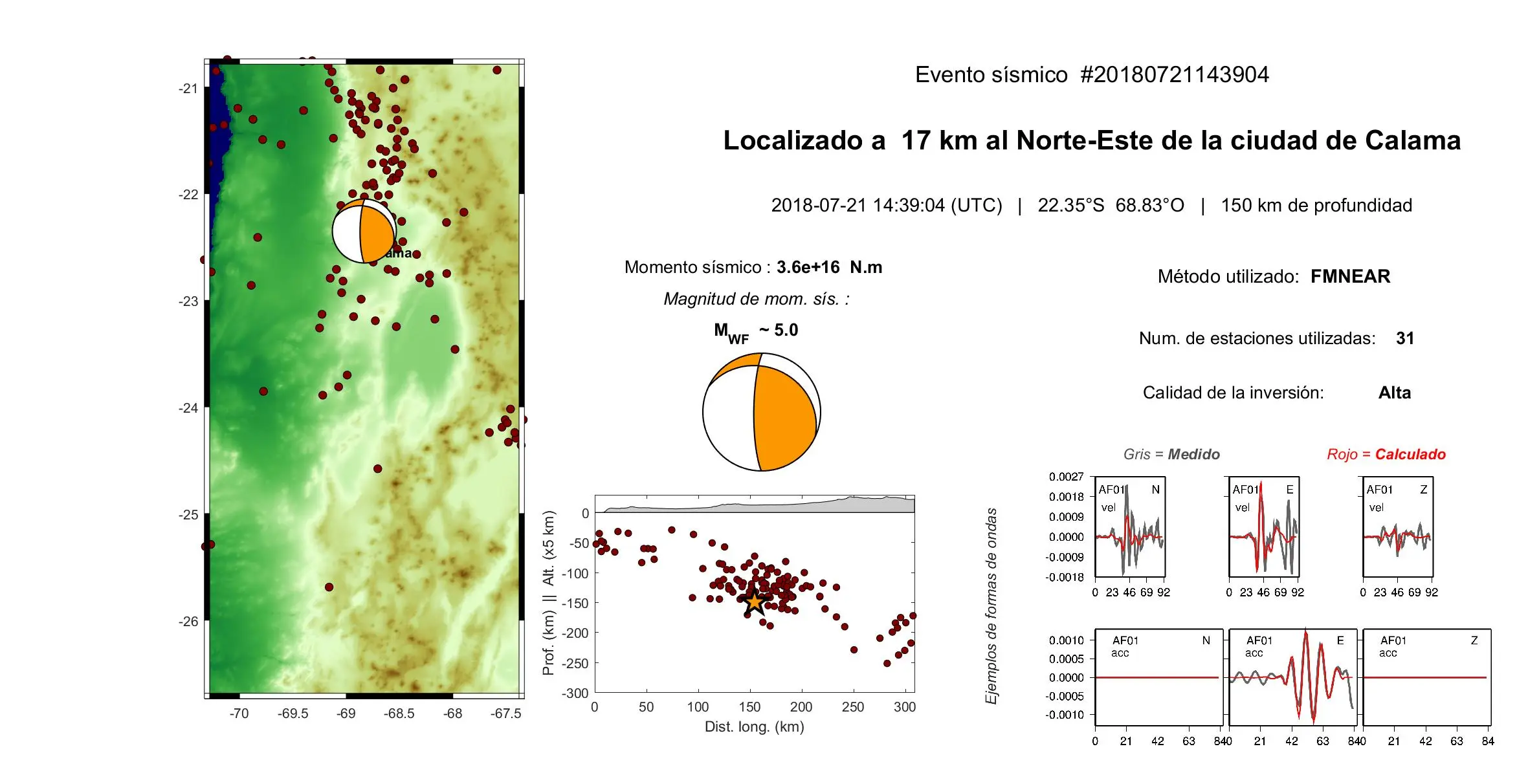Click the coordinates '22.35°S 68.83°O'
This screenshot has width=1539, height=784.
1111,206
